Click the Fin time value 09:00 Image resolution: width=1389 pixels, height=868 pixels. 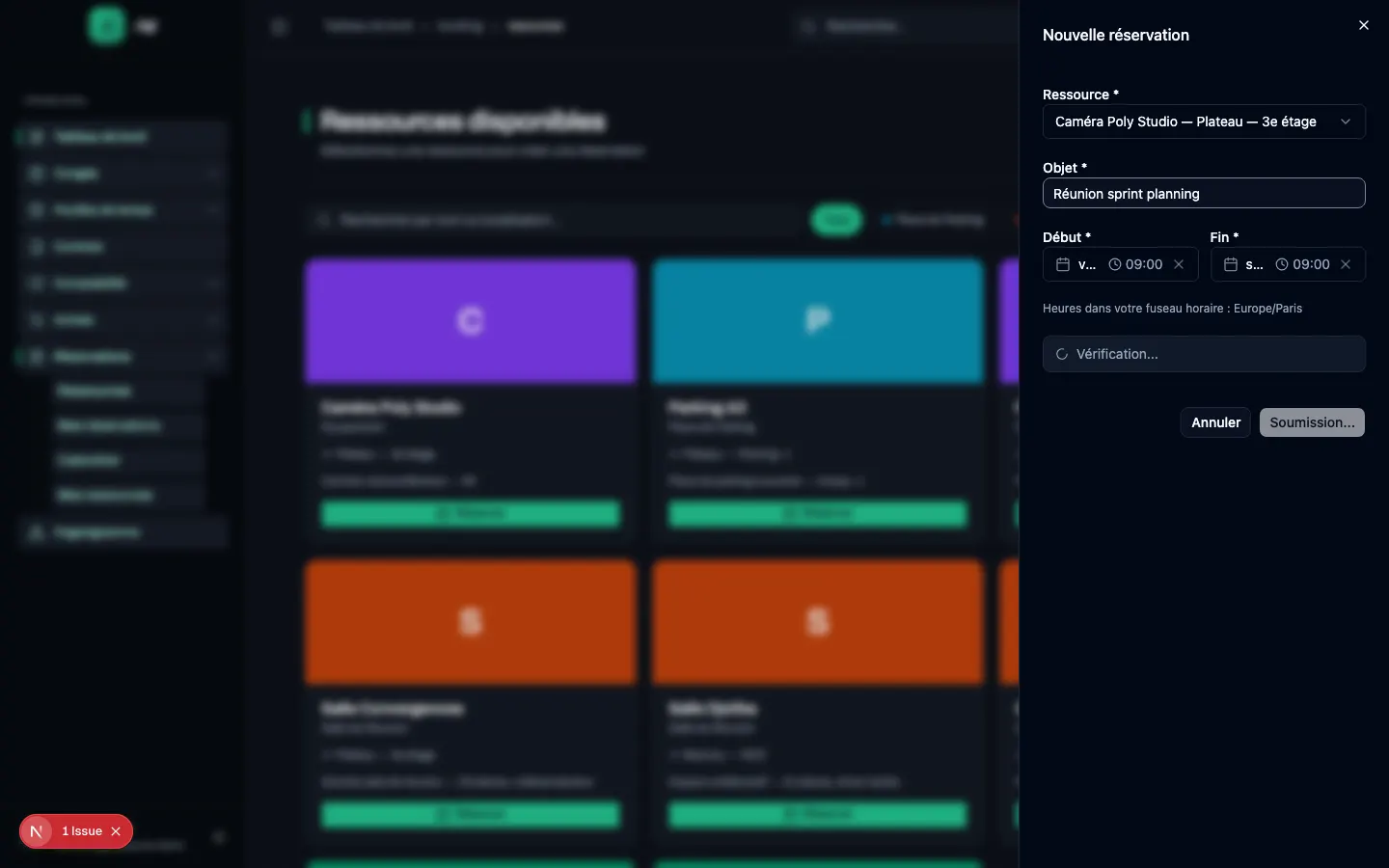click(1312, 264)
